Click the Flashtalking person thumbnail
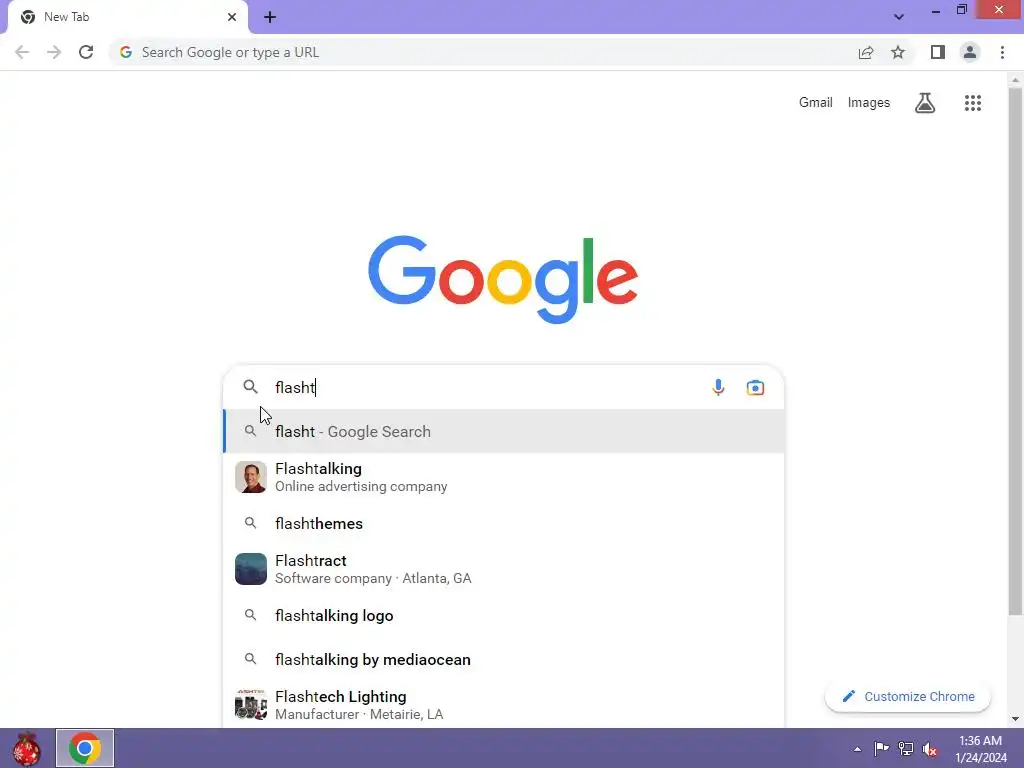 [x=251, y=477]
